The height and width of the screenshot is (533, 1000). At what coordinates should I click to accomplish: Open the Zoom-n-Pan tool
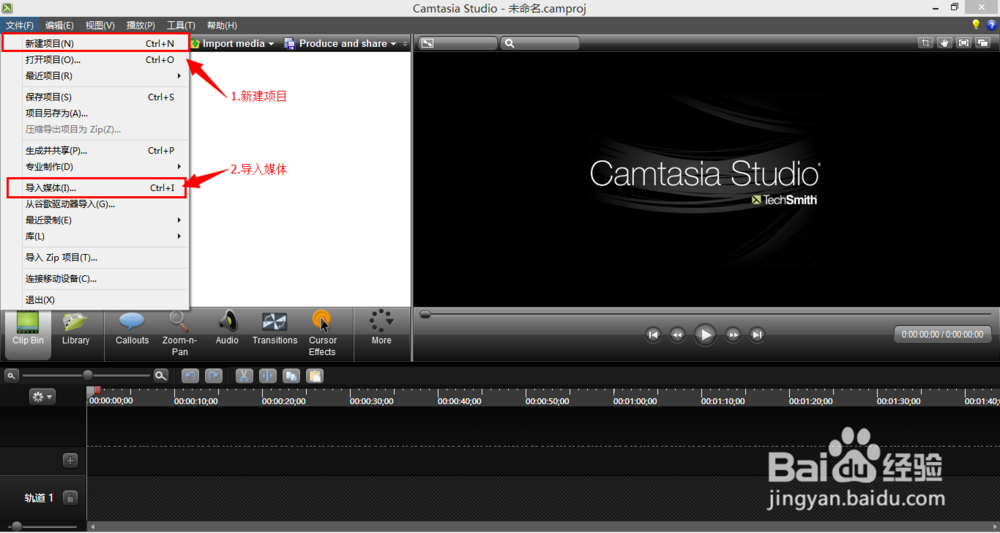[x=179, y=333]
